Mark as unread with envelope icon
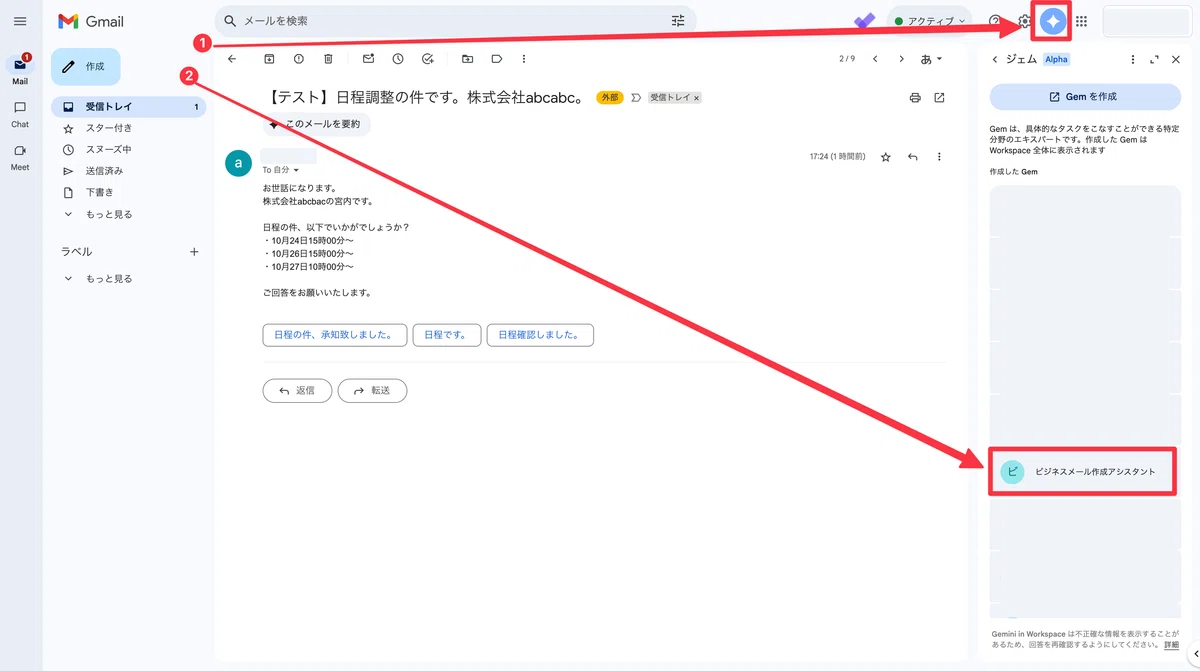The image size is (1200, 671). pos(368,59)
